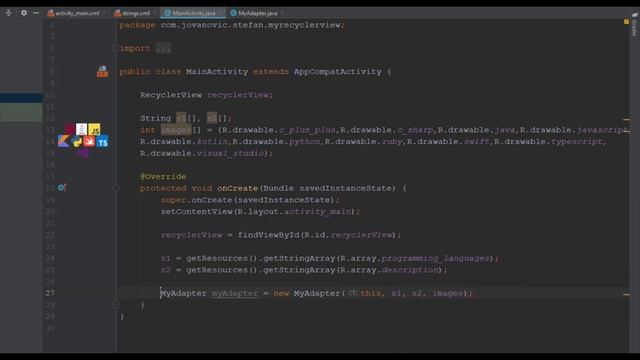Viewport: 640px width, 360px height.
Task: Click the override method gutter icon
Action: (x=62, y=188)
